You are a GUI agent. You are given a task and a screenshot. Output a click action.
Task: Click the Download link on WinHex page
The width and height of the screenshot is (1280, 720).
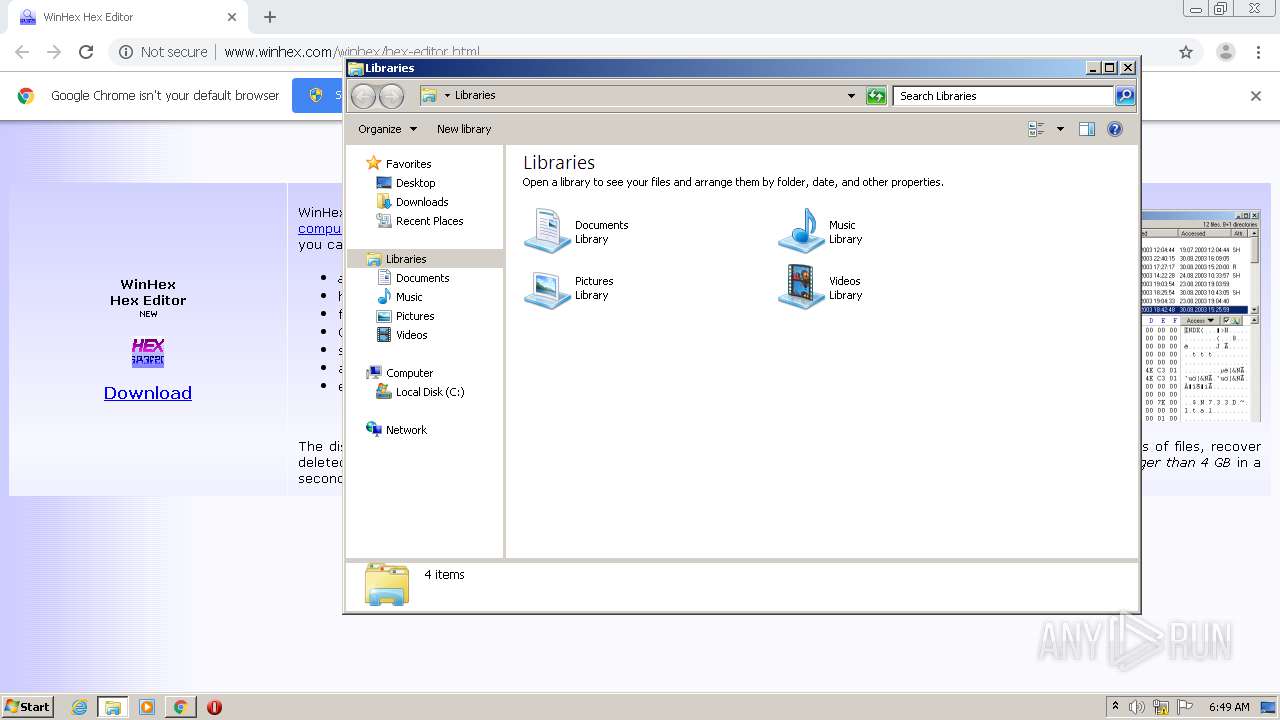[x=148, y=393]
